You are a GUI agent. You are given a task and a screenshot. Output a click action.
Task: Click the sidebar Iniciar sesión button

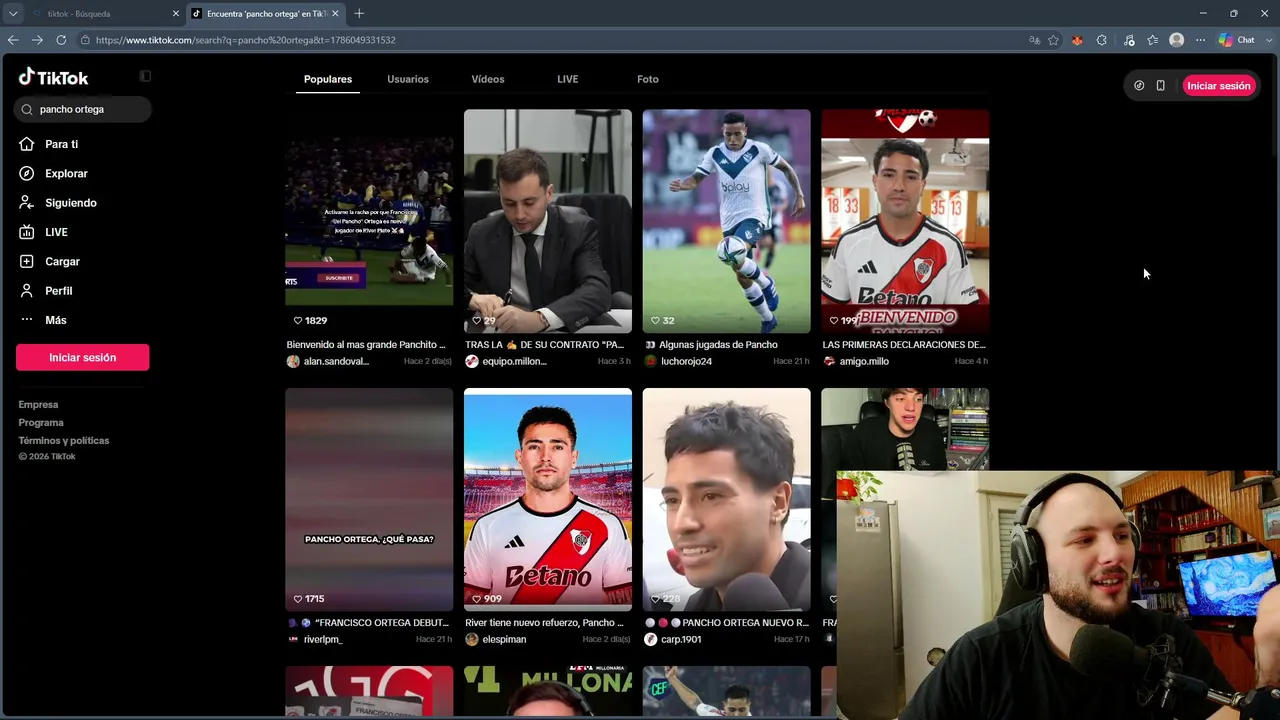pyautogui.click(x=83, y=357)
